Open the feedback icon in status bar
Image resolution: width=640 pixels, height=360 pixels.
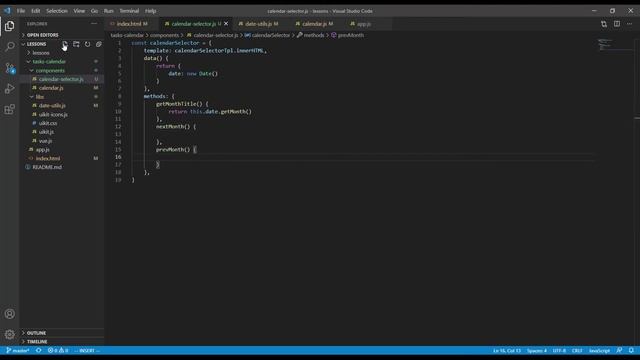620,351
